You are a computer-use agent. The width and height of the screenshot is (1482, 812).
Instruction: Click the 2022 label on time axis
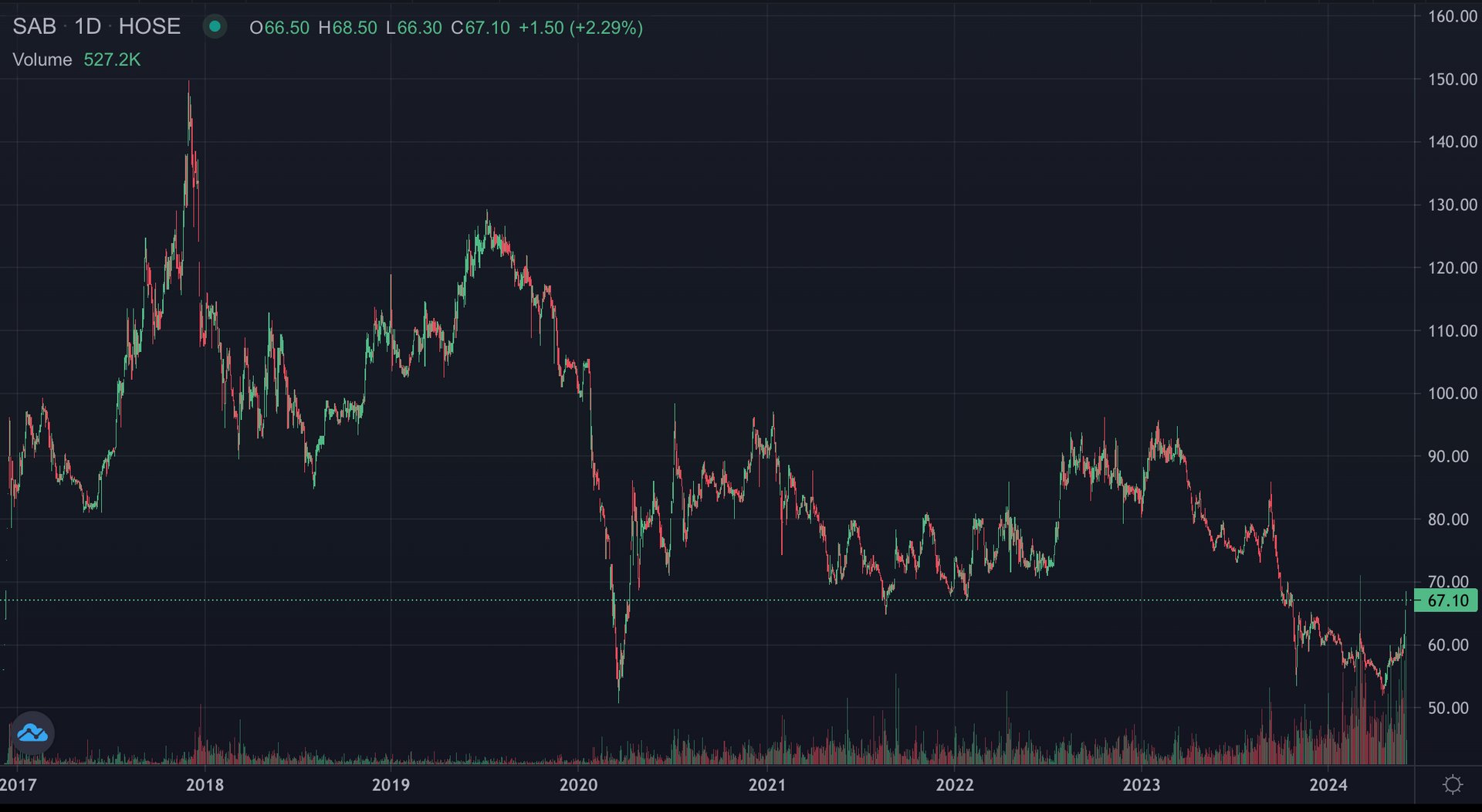pos(955,785)
